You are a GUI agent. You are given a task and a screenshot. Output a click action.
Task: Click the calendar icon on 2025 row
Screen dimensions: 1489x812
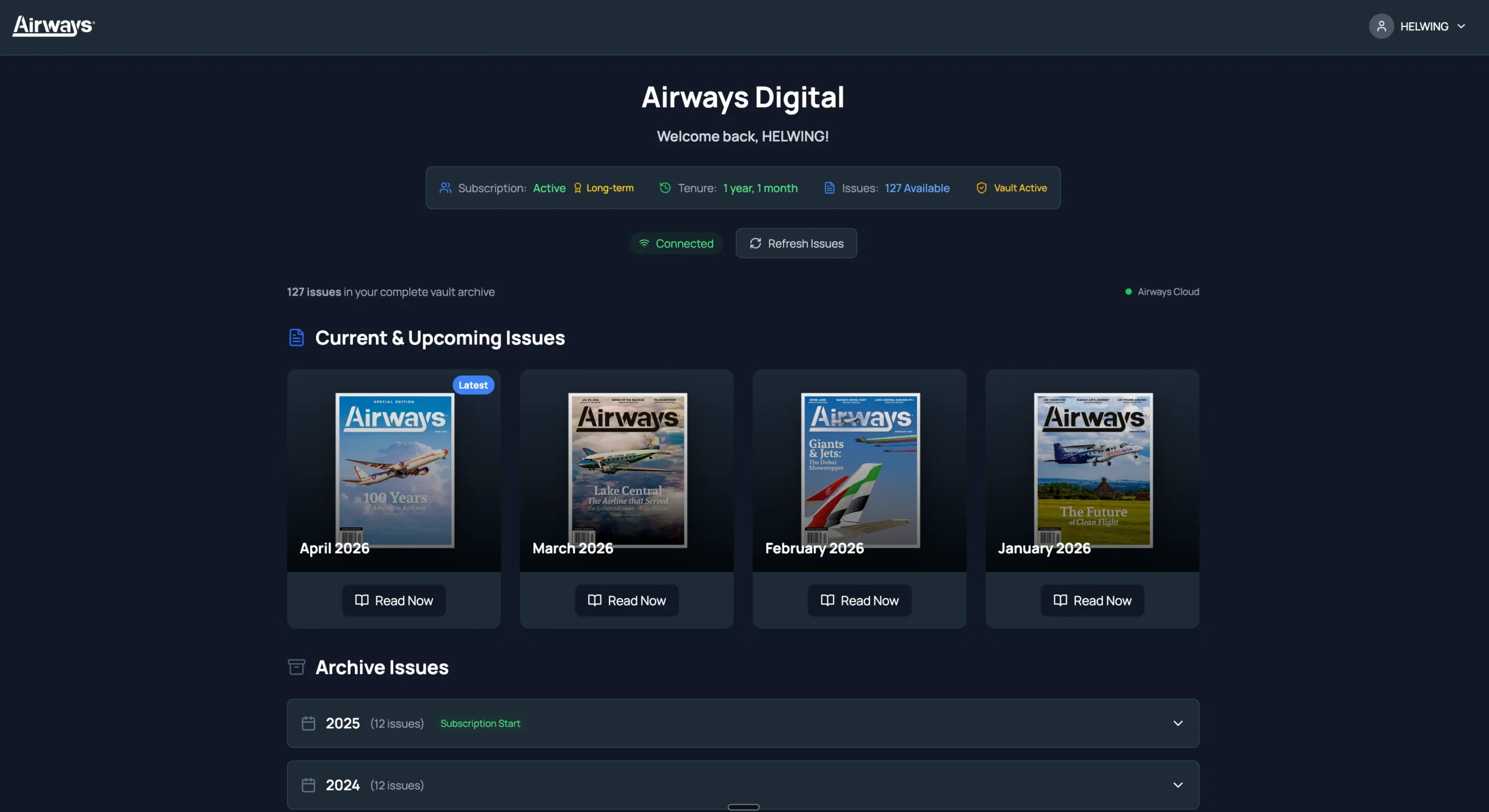click(x=308, y=723)
